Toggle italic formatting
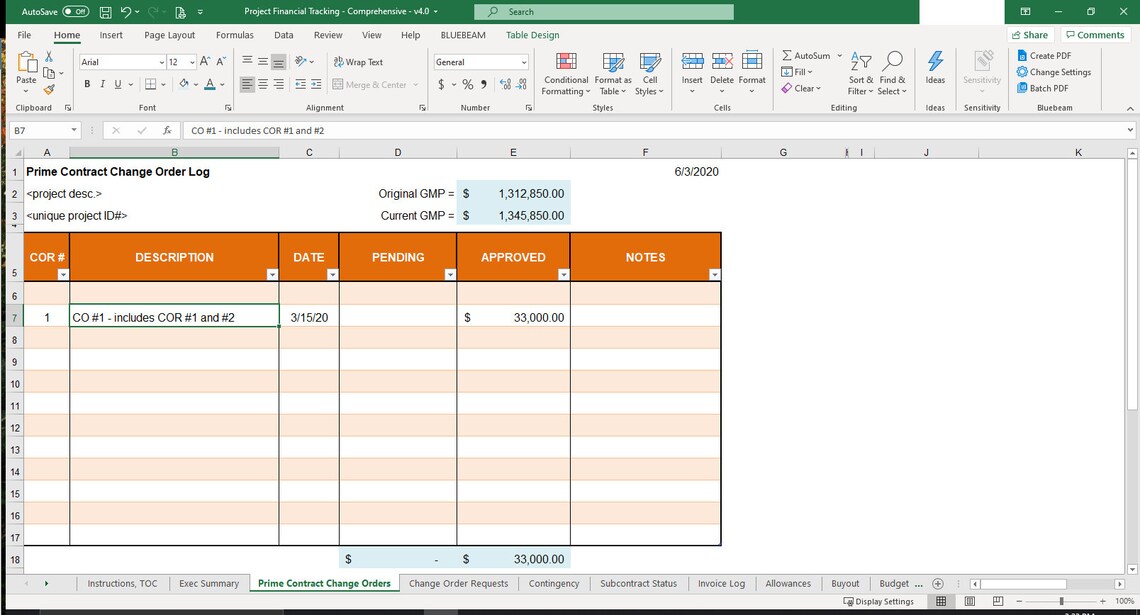Viewport: 1140px width, 615px height. click(x=100, y=84)
